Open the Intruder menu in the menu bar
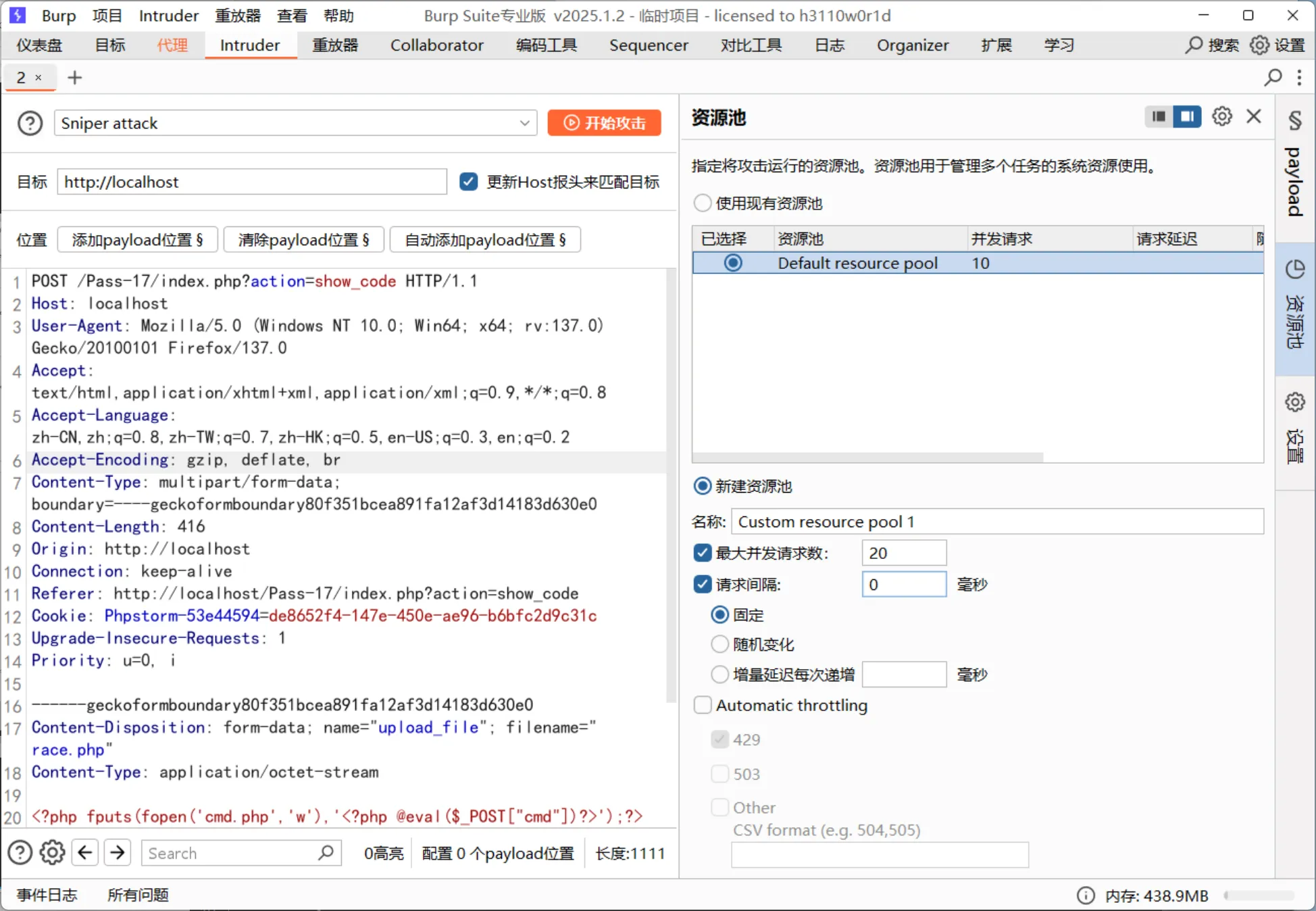 [168, 15]
